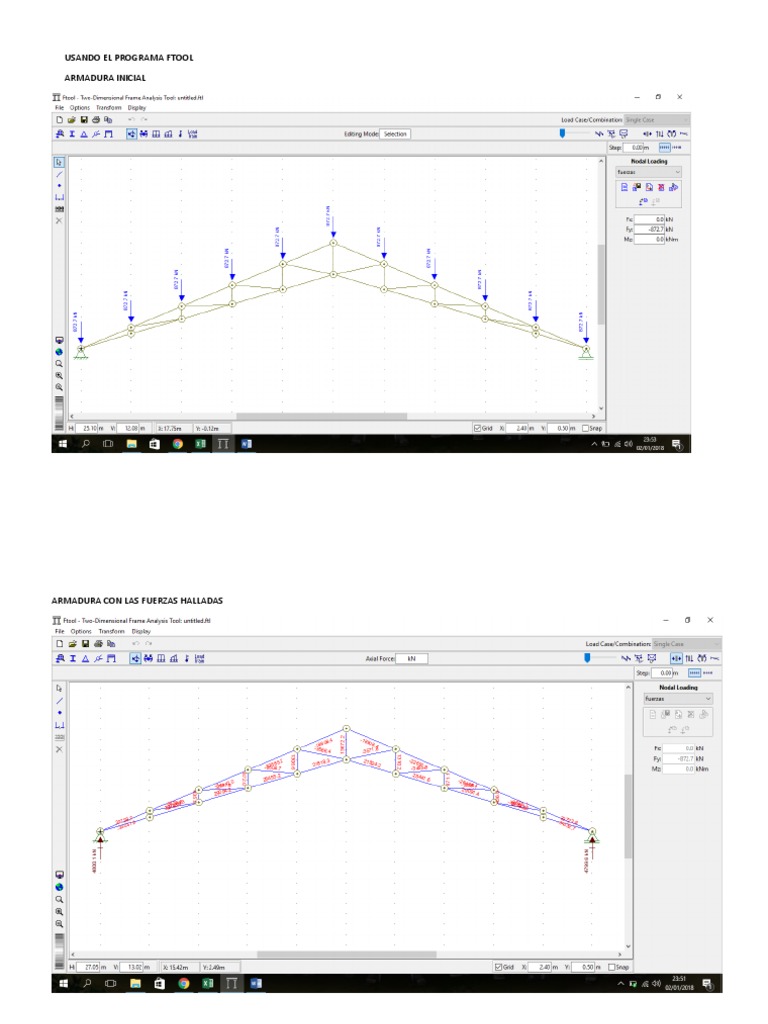
Task: Click Chrome icon in Armadura Inicial taskbar
Action: pos(178,444)
